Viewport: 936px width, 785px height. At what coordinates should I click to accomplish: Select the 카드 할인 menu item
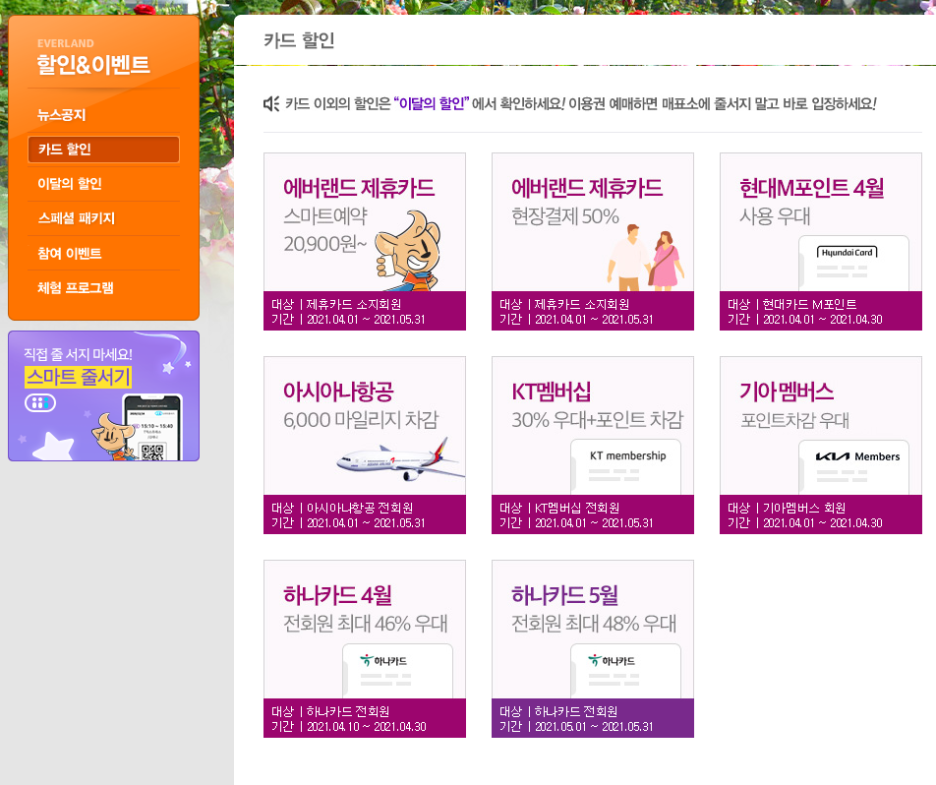[x=103, y=149]
